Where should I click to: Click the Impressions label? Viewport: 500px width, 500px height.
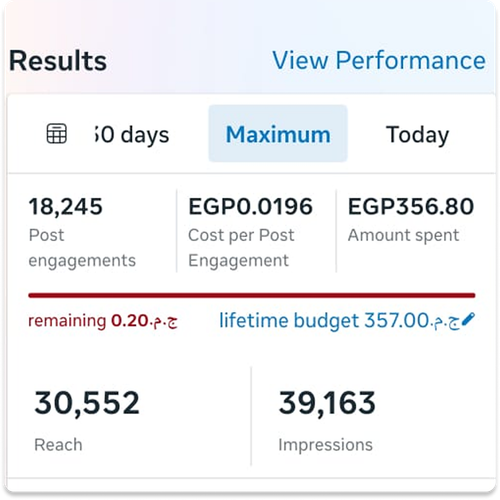pos(325,445)
